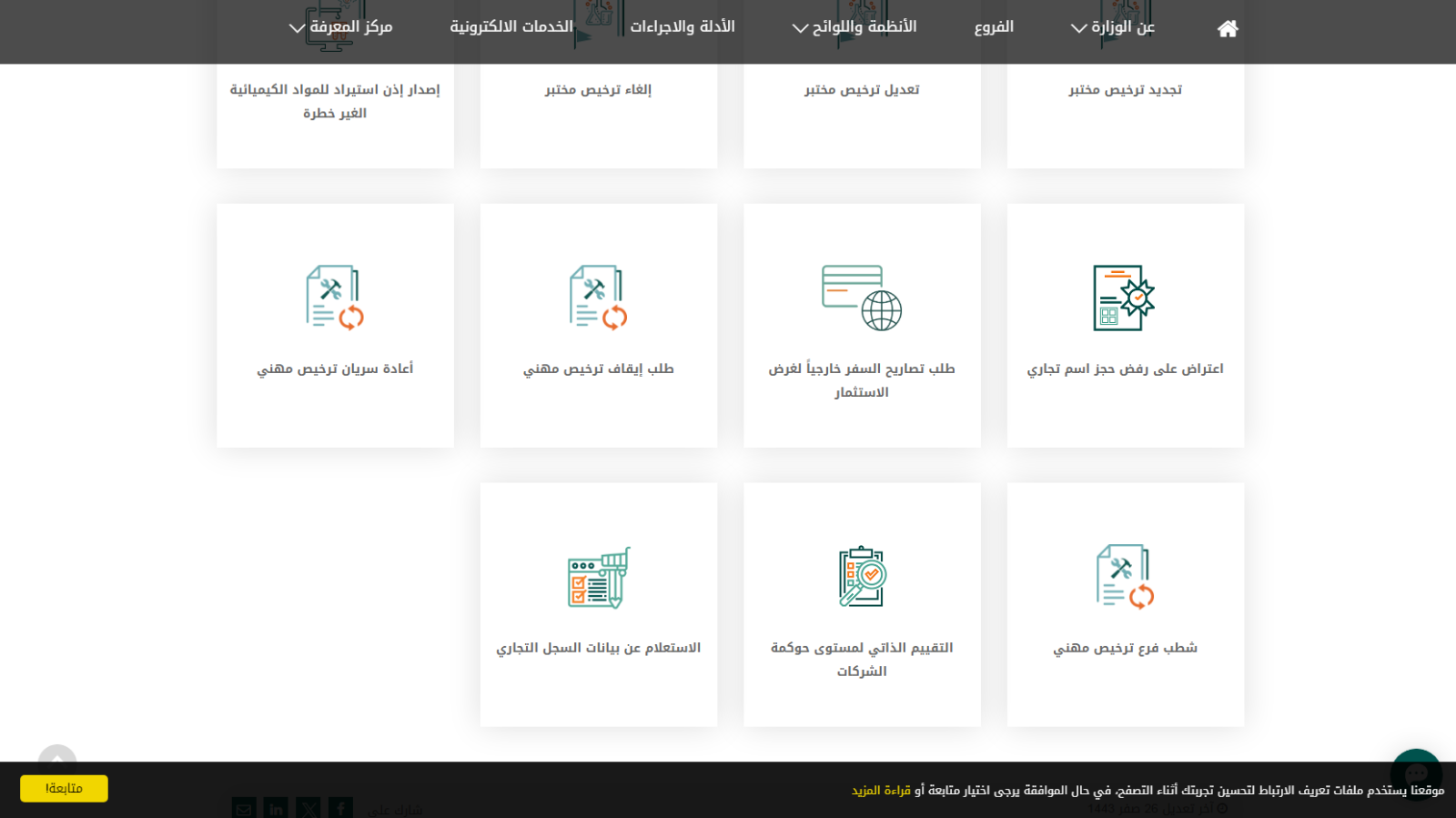The image size is (1456, 818).
Task: Click the commercial register inquiry icon
Action: [x=599, y=578]
